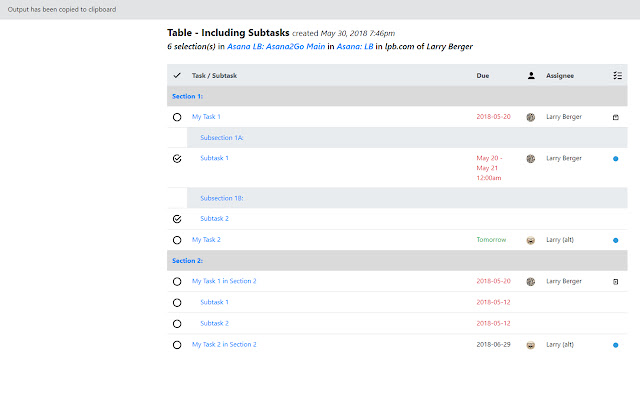Uncheck the completed circle beside Subsection 1A's Subtask 1
Viewport: 640px width, 400px height.
(x=177, y=158)
